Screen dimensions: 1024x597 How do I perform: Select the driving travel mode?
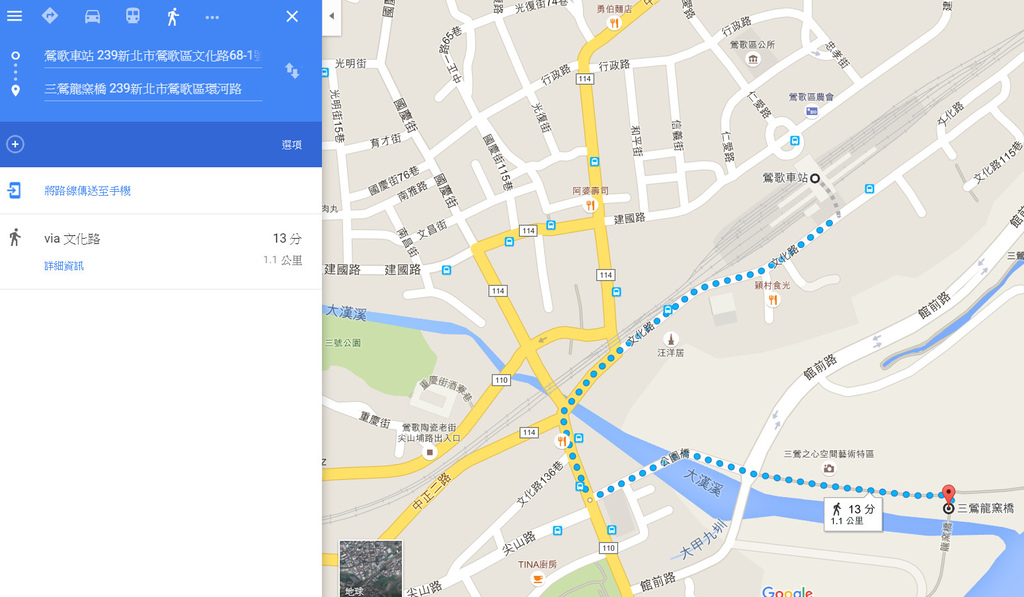pyautogui.click(x=92, y=16)
